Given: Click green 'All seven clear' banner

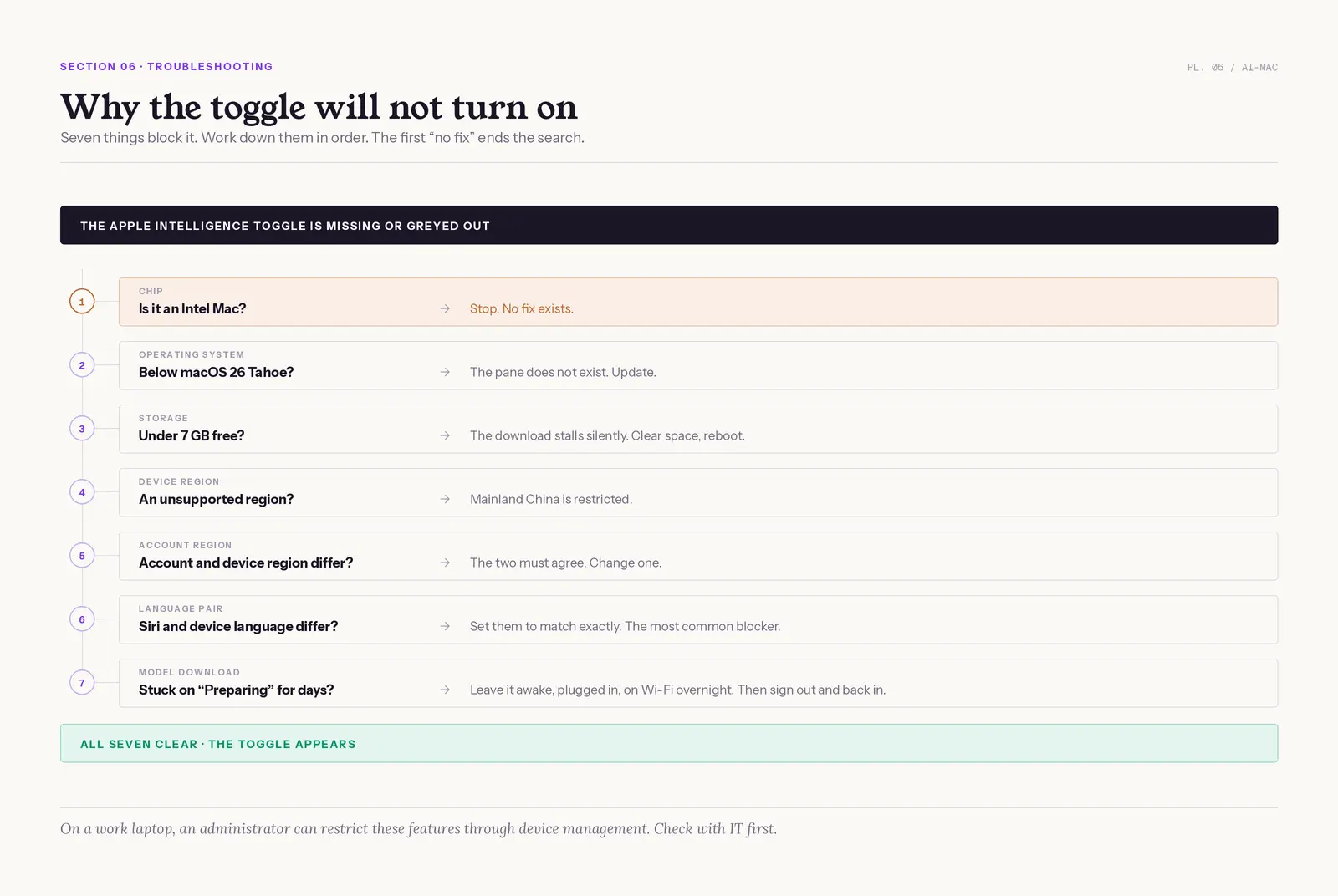Looking at the screenshot, I should click(x=669, y=743).
